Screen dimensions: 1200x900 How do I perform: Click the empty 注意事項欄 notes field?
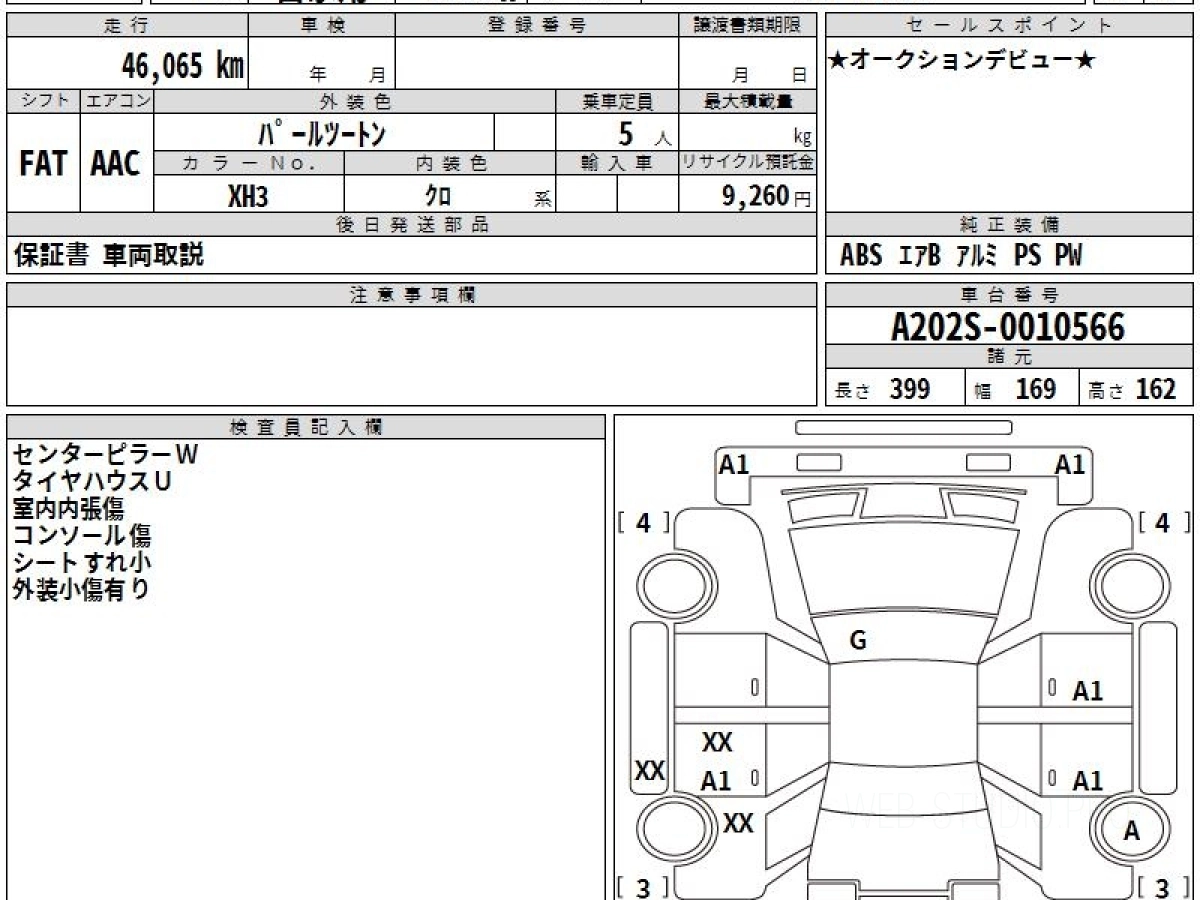point(410,355)
